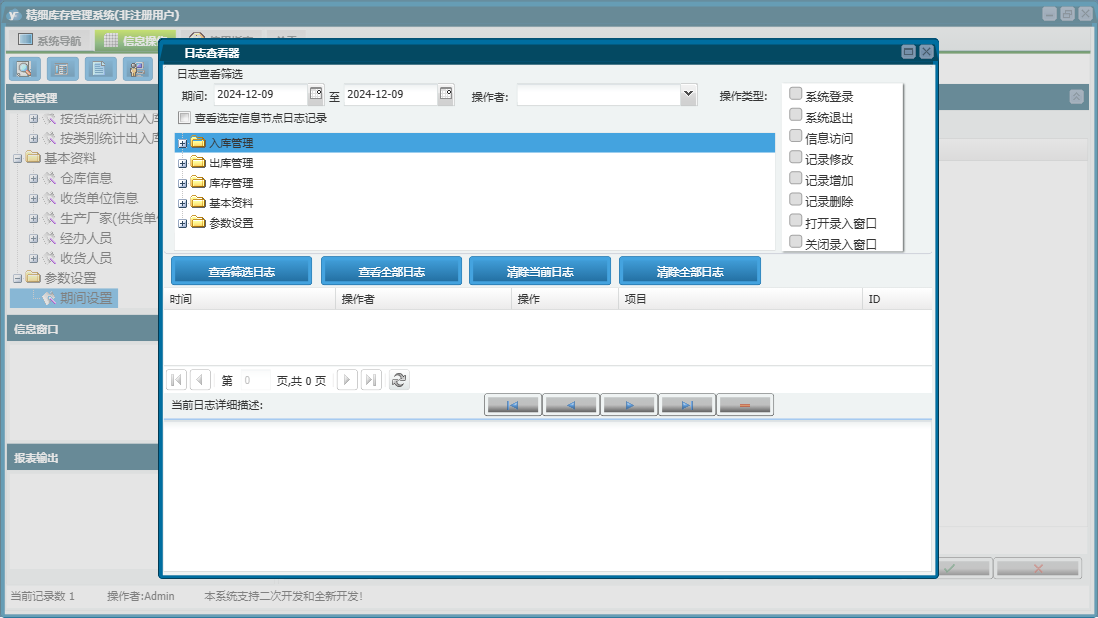
Task: Check the 系统登录 operation type
Action: (795, 94)
